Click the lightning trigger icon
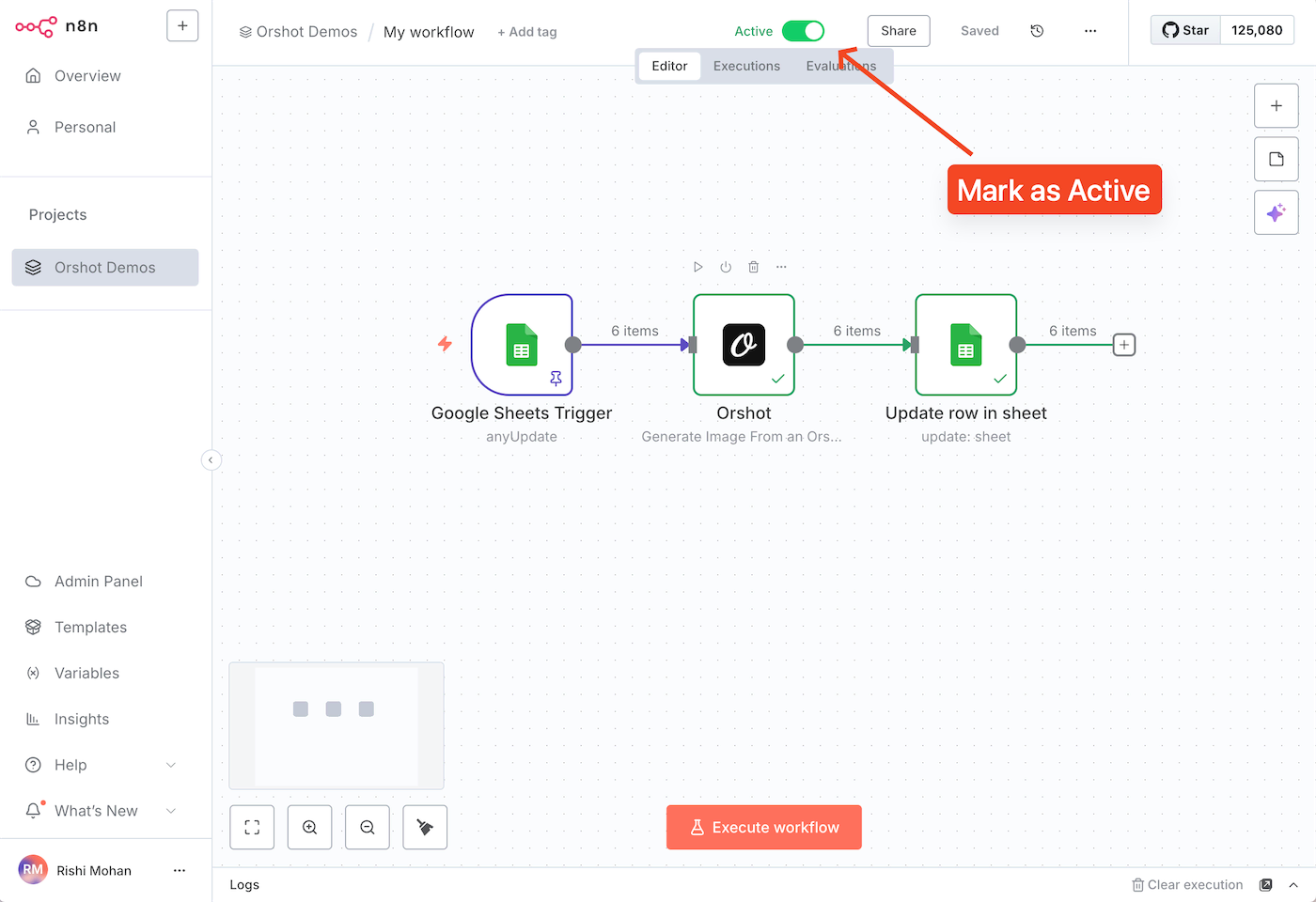Image resolution: width=1316 pixels, height=902 pixels. coord(445,344)
